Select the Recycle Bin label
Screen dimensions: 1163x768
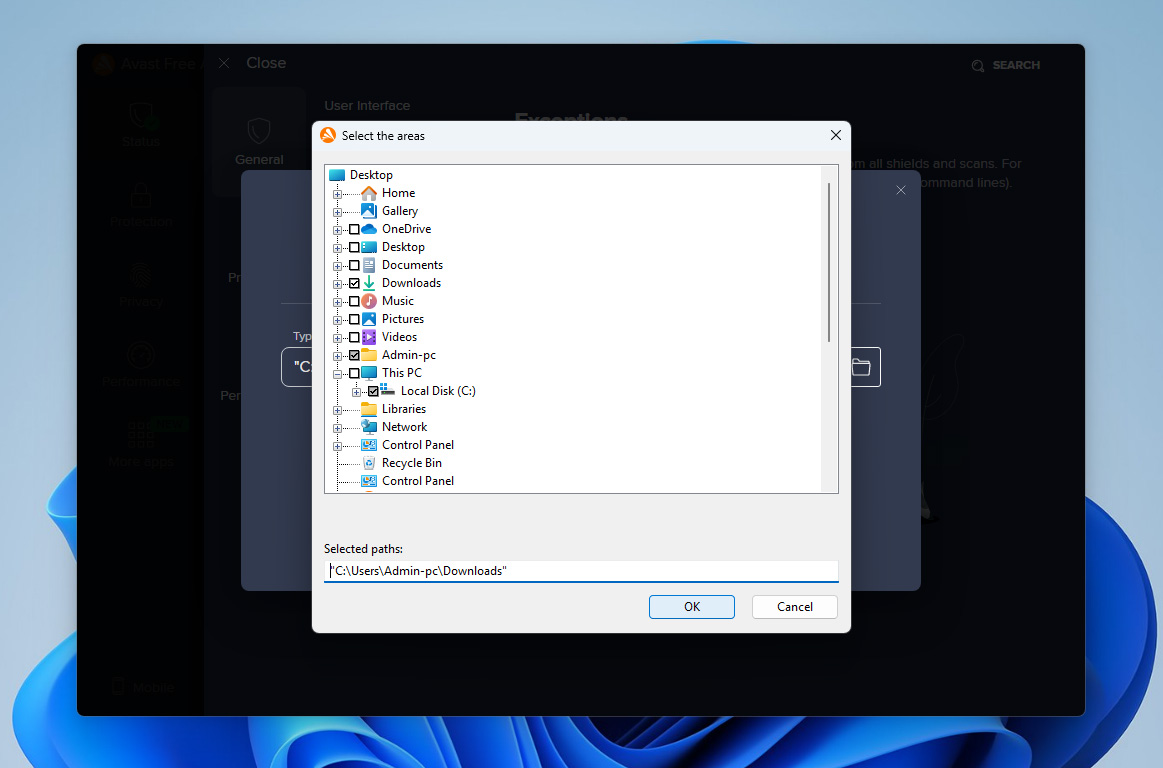412,463
